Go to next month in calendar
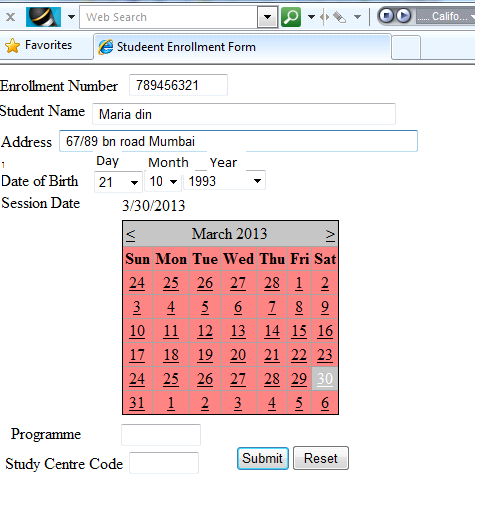Screen dimensions: 480x523 click(330, 235)
